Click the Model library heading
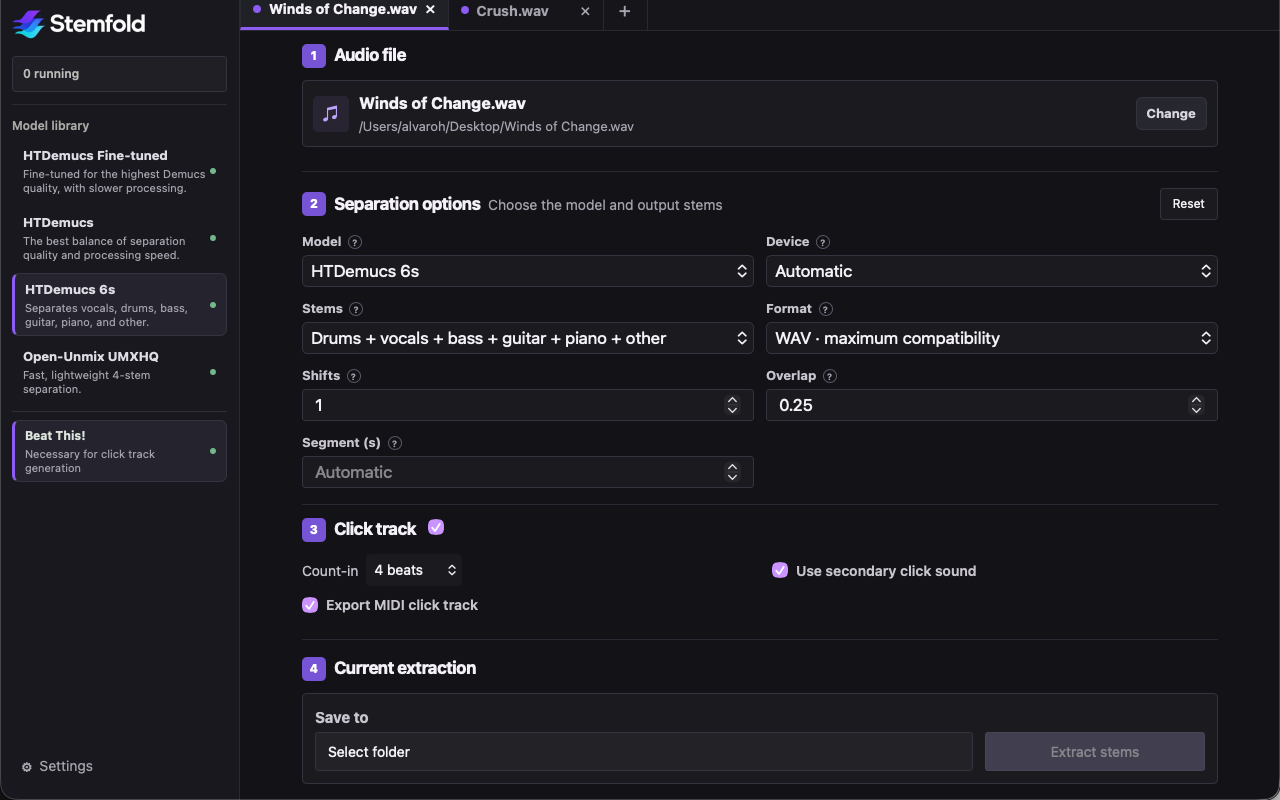This screenshot has height=800, width=1280. tap(51, 126)
